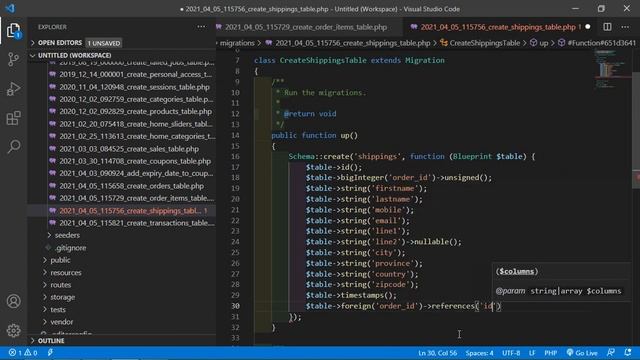
Task: Open 2020_12_02_092759_create_categories_table file
Action: (136, 99)
